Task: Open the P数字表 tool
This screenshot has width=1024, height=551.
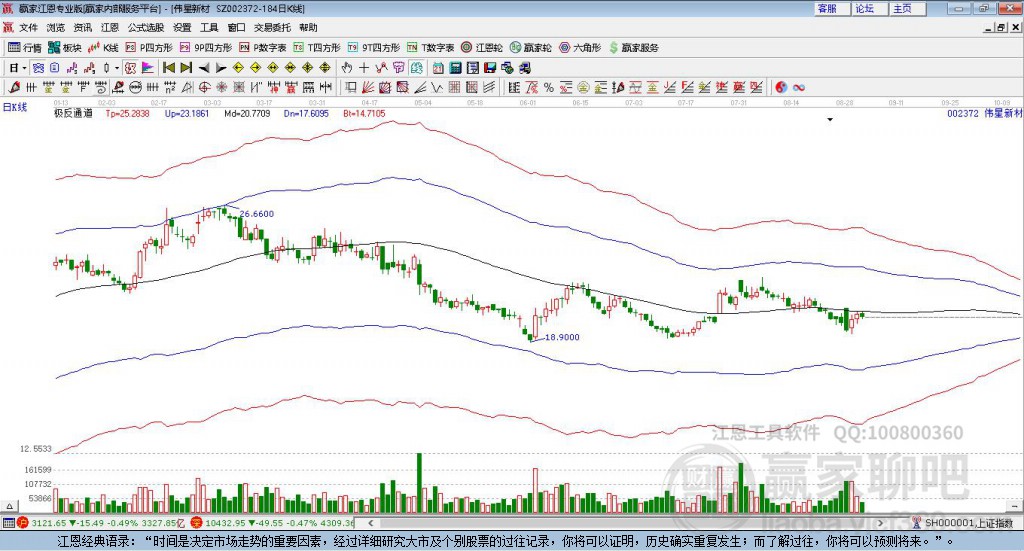Action: 263,48
